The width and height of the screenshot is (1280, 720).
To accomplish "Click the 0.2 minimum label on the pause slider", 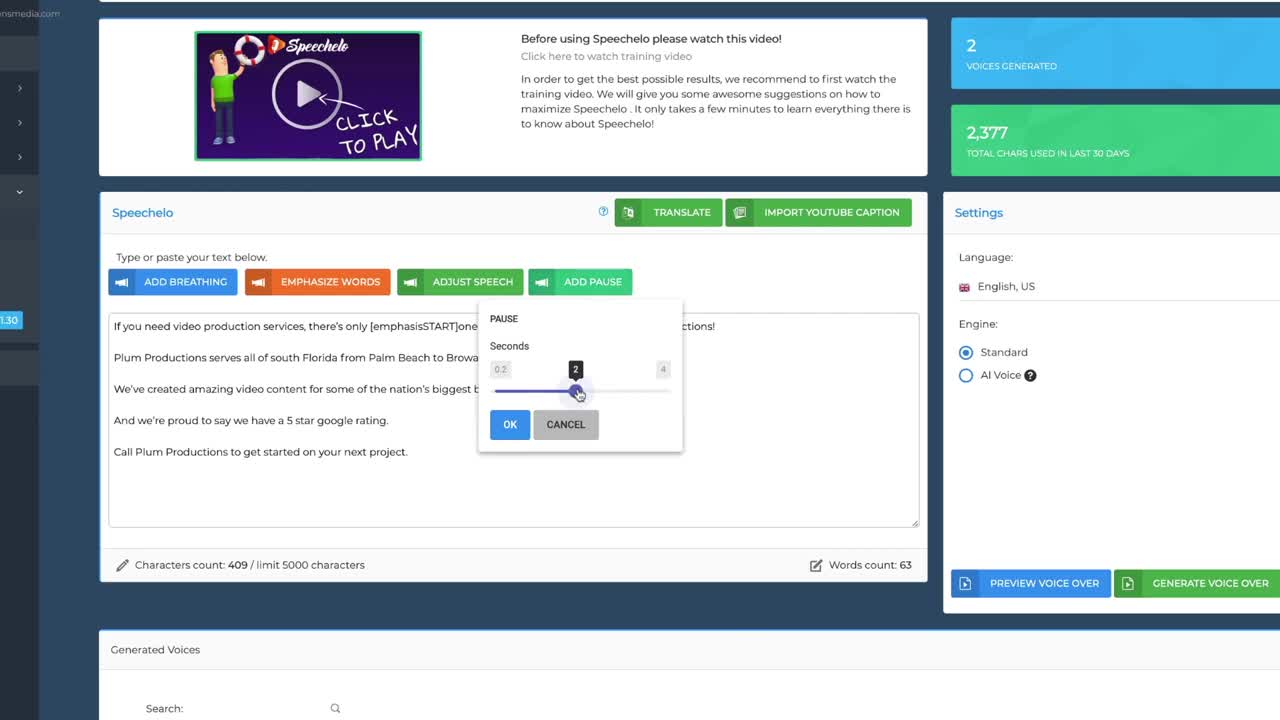I will [x=500, y=369].
